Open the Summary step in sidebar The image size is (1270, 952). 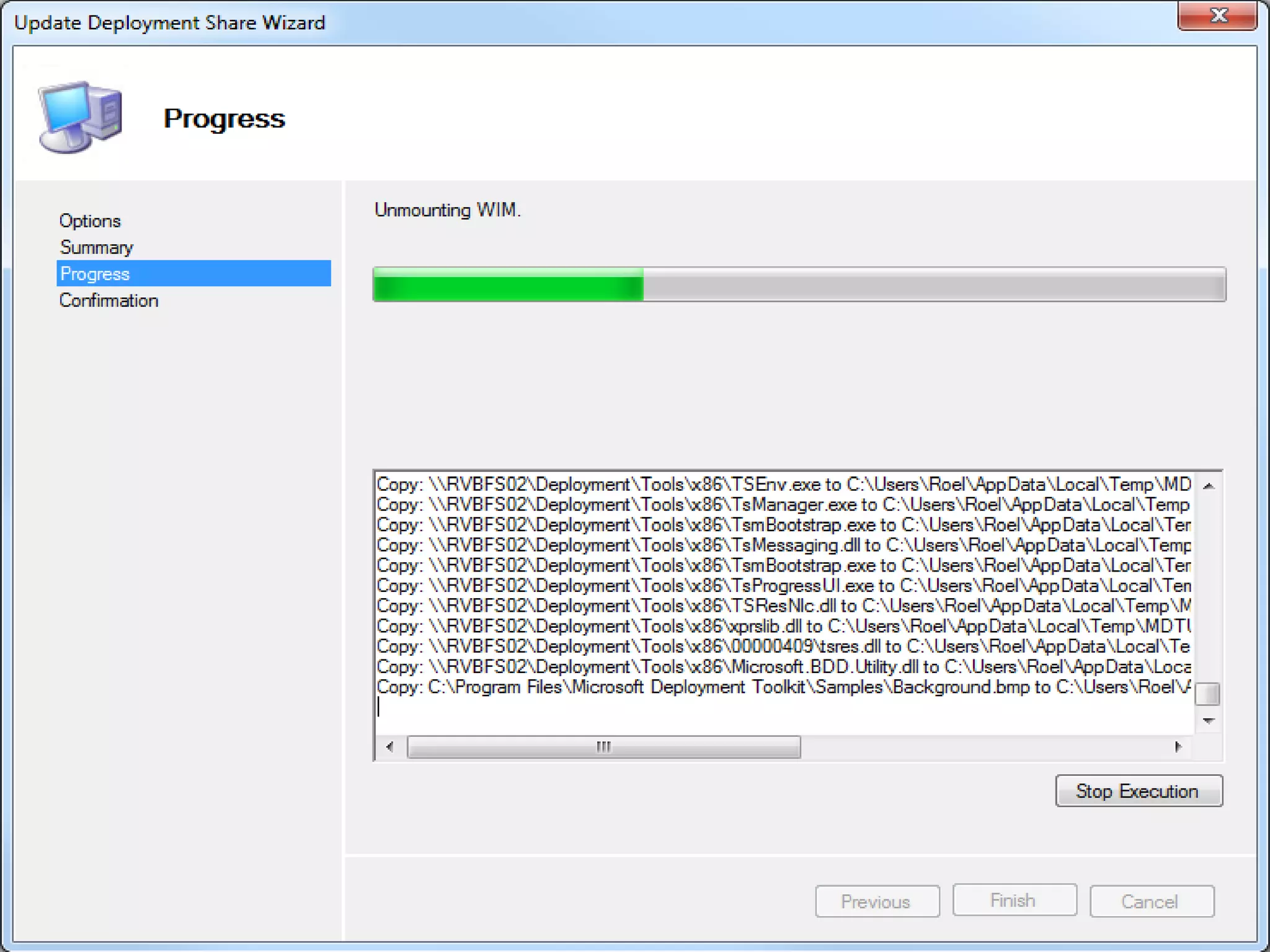pos(96,248)
